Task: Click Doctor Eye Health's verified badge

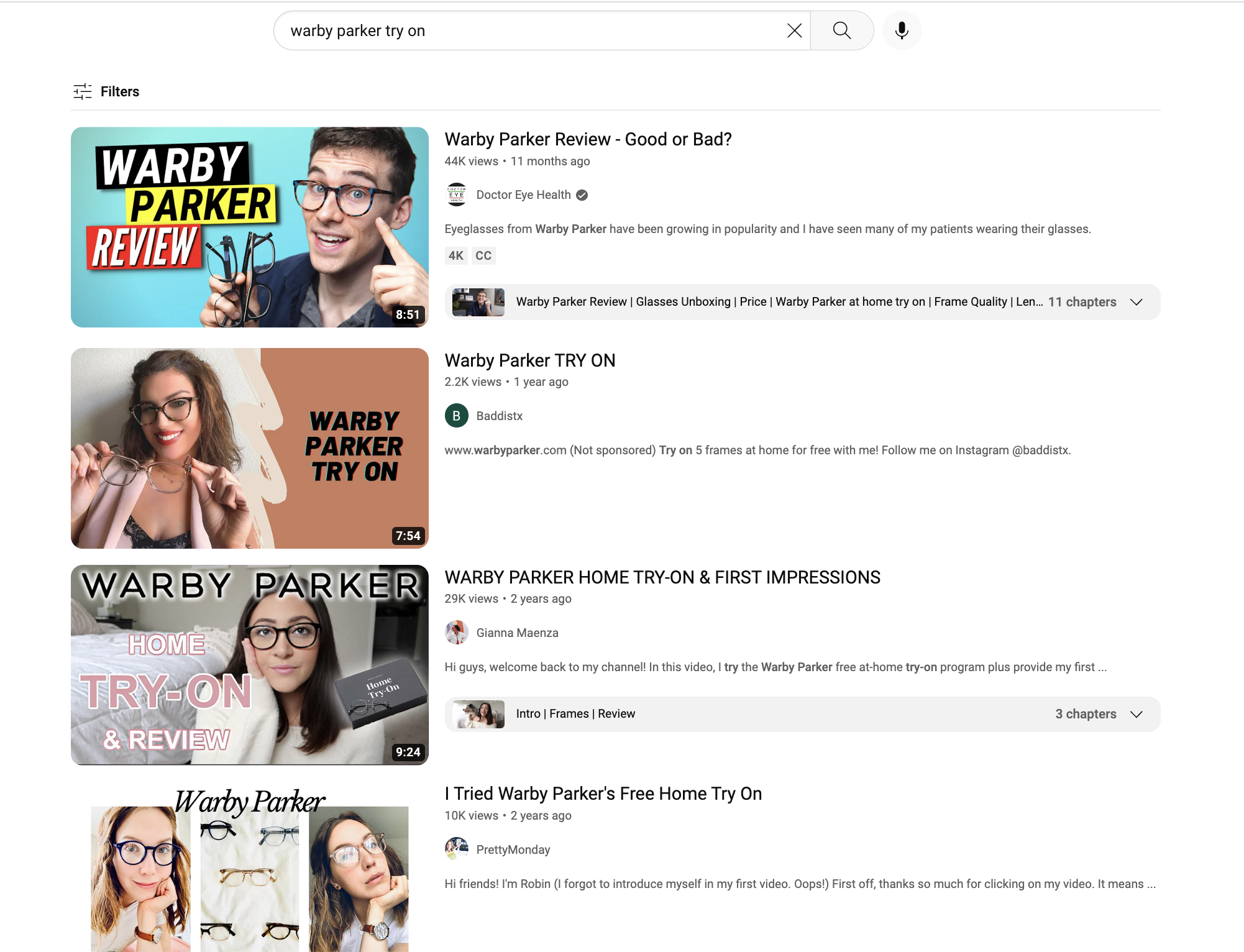Action: pos(582,195)
